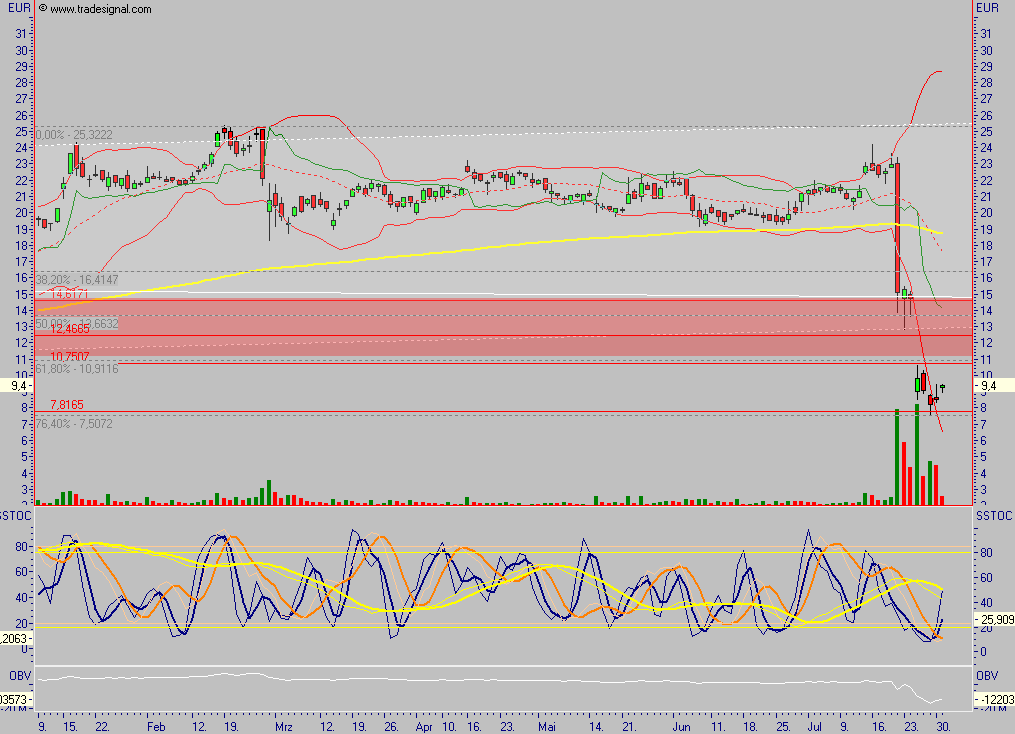Select the 0,00% - 25,3222 Fibonacci label
The height and width of the screenshot is (734, 1015).
click(75, 132)
